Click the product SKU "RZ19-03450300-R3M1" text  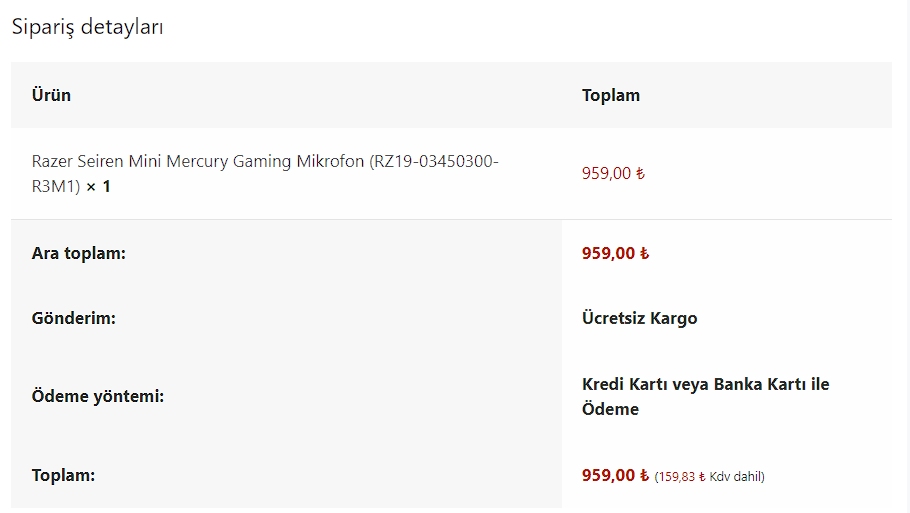pos(435,161)
